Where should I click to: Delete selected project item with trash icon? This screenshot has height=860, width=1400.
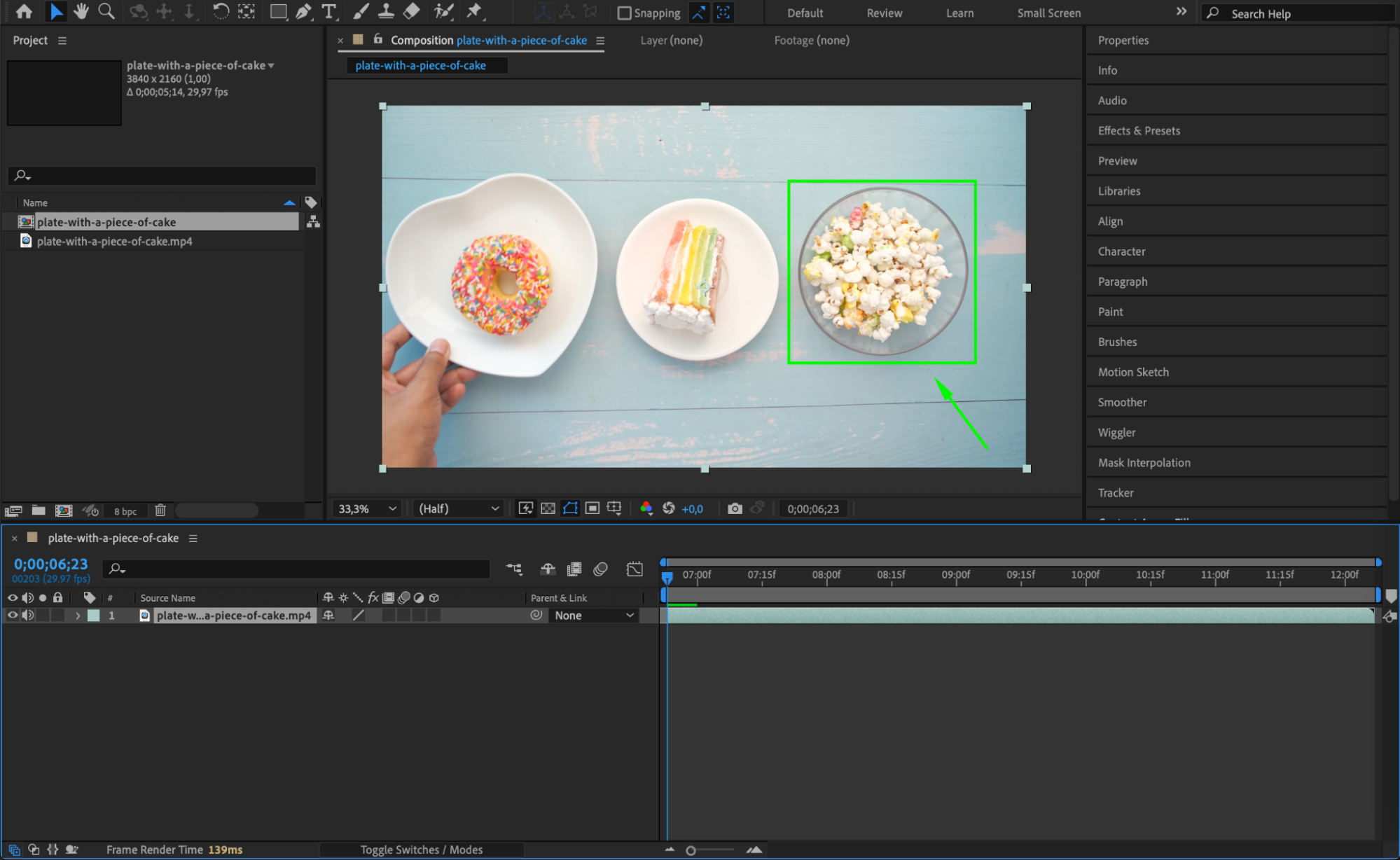160,511
